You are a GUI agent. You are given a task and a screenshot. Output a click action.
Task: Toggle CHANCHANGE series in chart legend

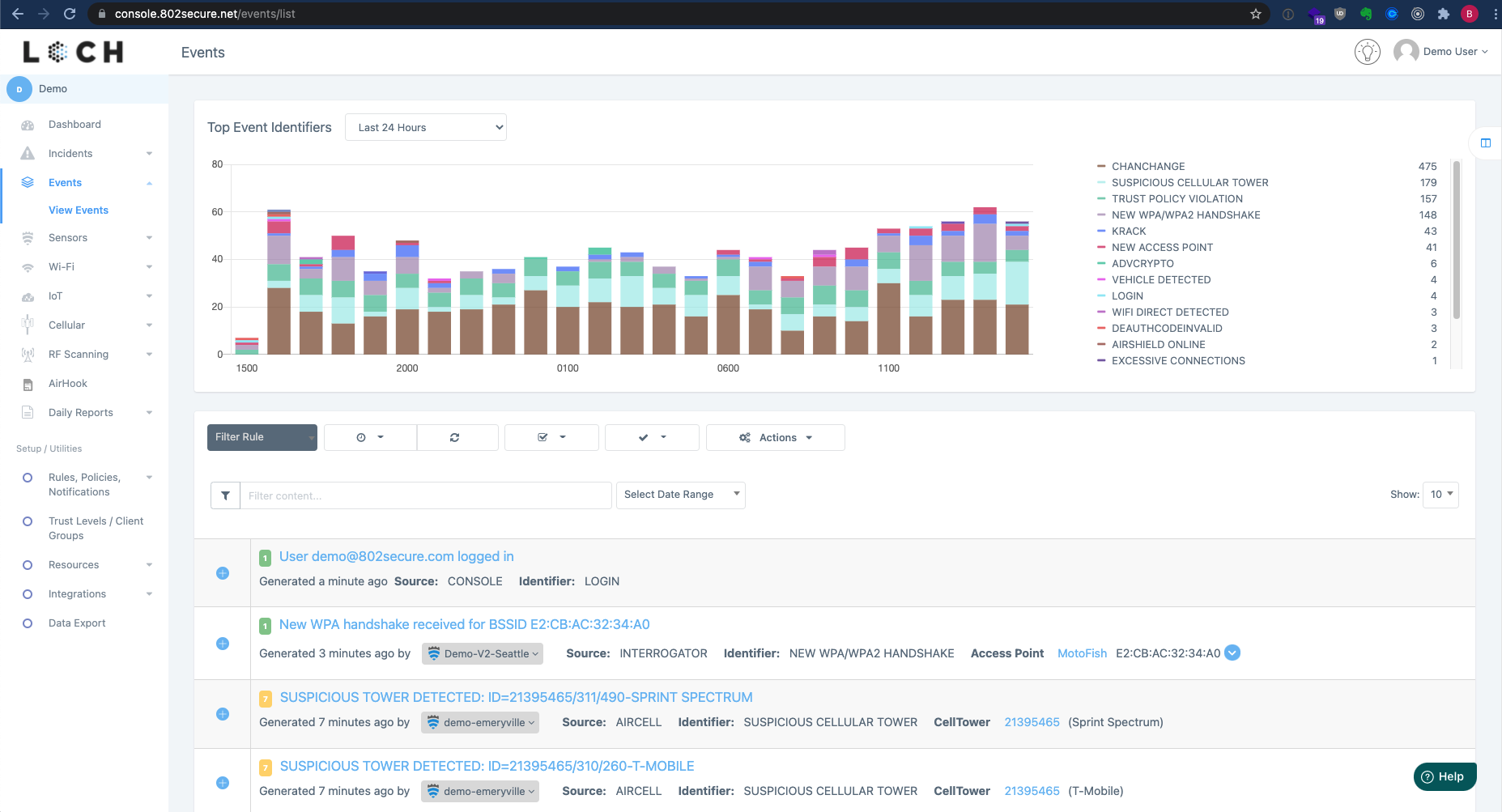tap(1147, 166)
